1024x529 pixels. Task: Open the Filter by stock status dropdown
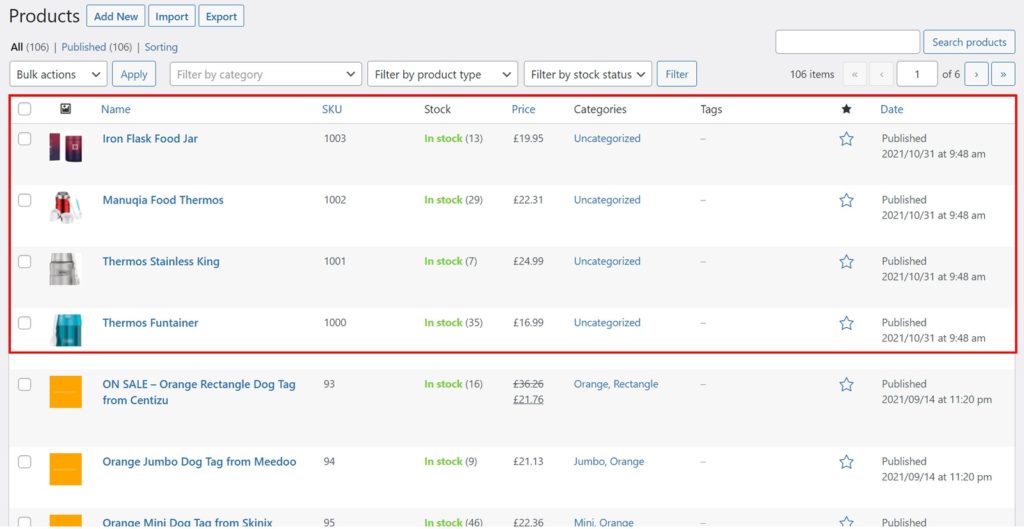click(588, 74)
